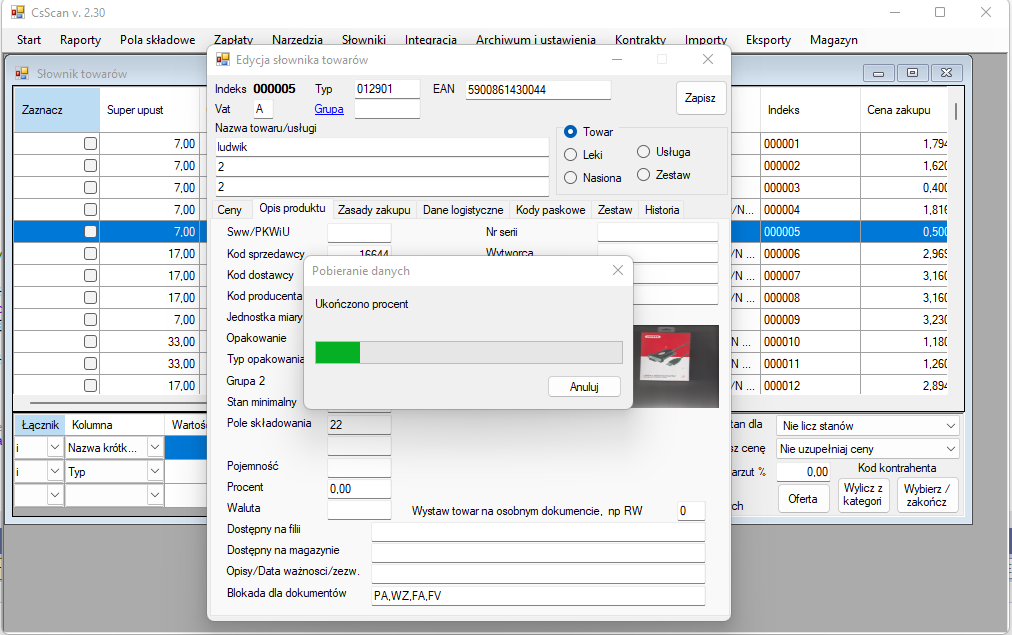This screenshot has width=1012, height=635.
Task: Switch to the Ceny tab
Action: point(229,210)
